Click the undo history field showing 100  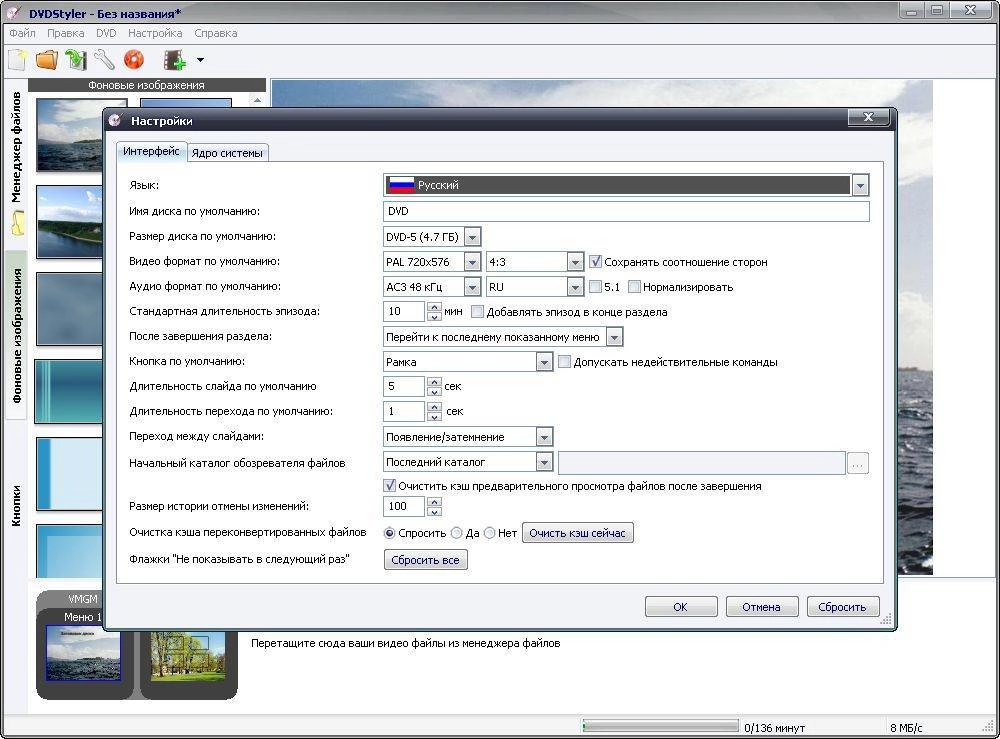(404, 506)
